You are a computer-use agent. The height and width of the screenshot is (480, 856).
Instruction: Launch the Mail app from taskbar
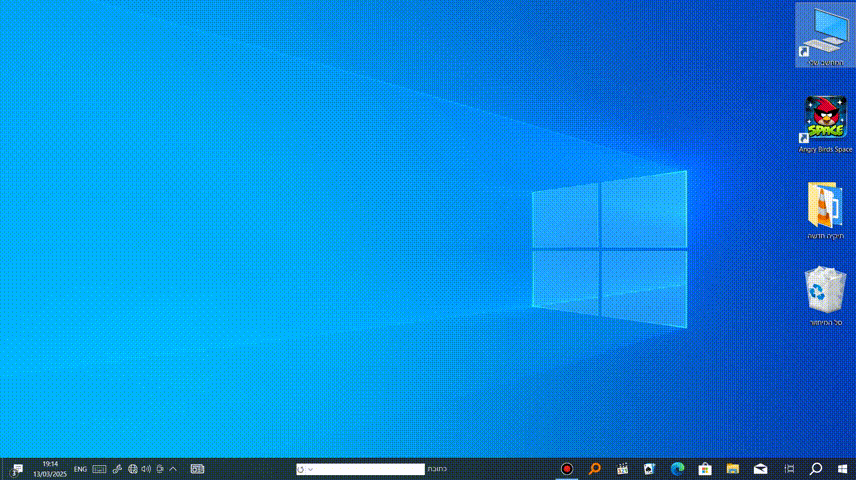760,469
